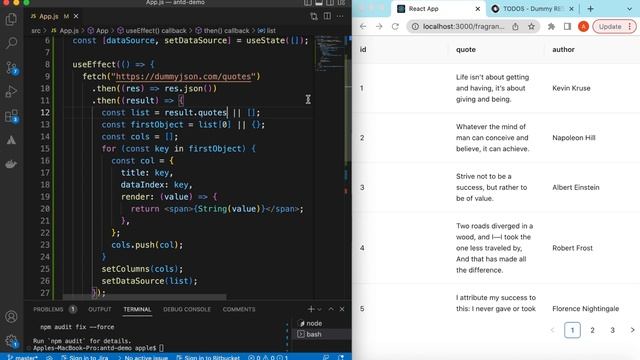Open the Docker sidebar icon

point(11,164)
